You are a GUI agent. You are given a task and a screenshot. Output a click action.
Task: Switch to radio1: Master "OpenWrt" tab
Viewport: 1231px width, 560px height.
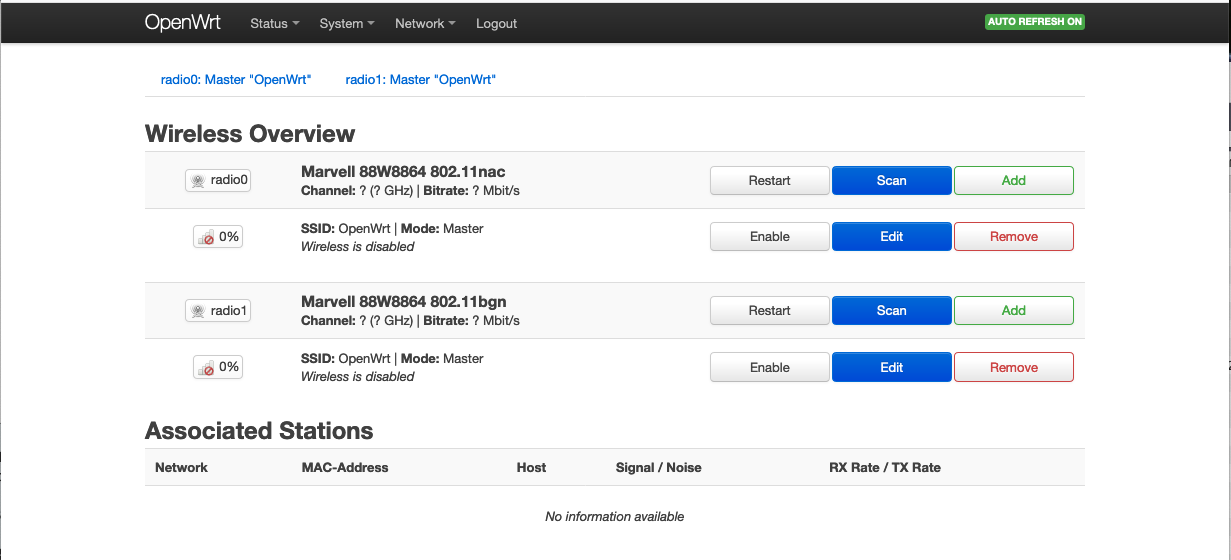[421, 79]
